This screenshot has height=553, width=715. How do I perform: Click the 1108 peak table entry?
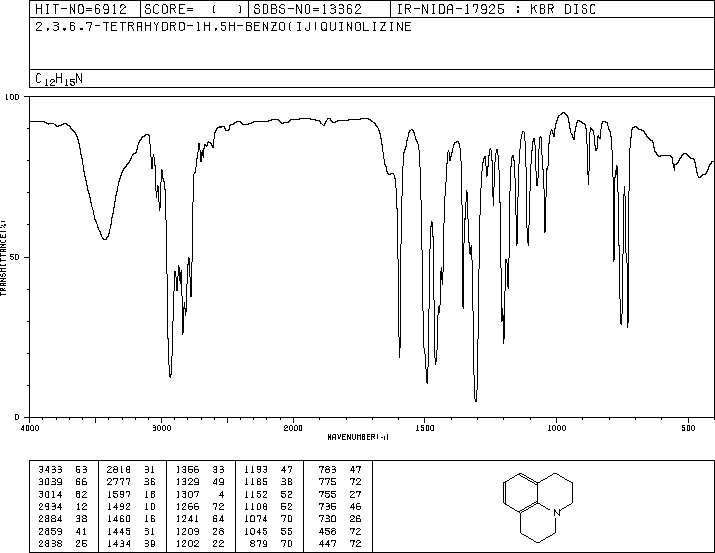[256, 506]
